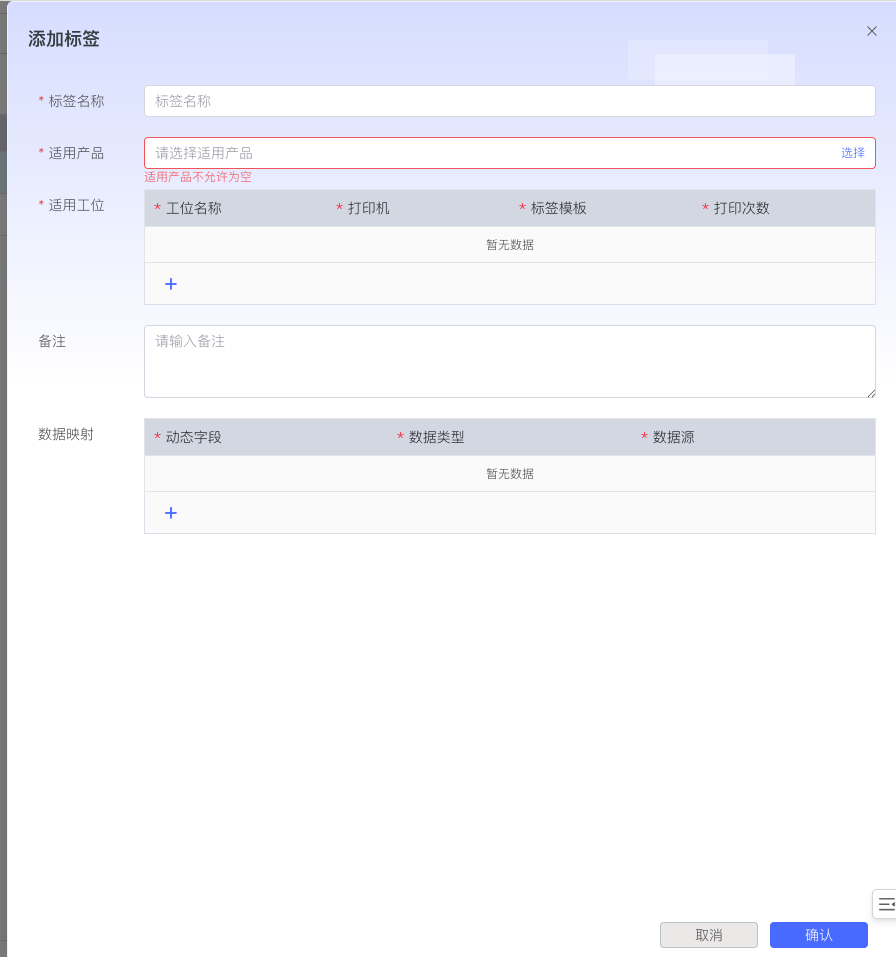This screenshot has height=957, width=896.
Task: Click the 适用产品 input field
Action: (x=490, y=153)
